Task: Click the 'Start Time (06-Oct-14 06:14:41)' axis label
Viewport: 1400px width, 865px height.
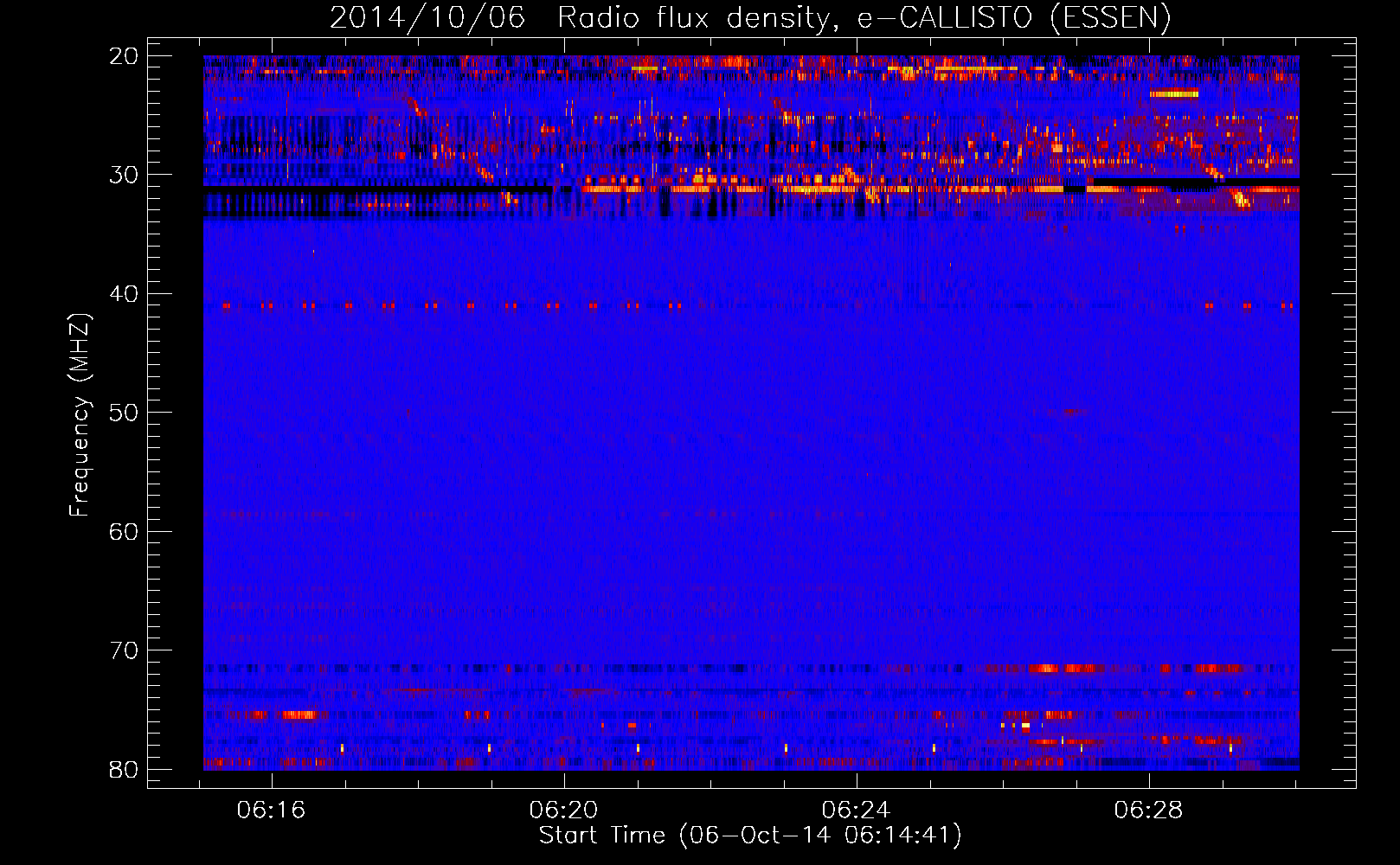Action: [750, 836]
